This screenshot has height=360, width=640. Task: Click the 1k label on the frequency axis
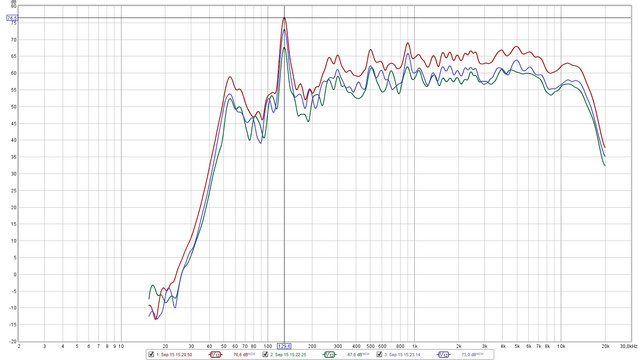click(414, 346)
